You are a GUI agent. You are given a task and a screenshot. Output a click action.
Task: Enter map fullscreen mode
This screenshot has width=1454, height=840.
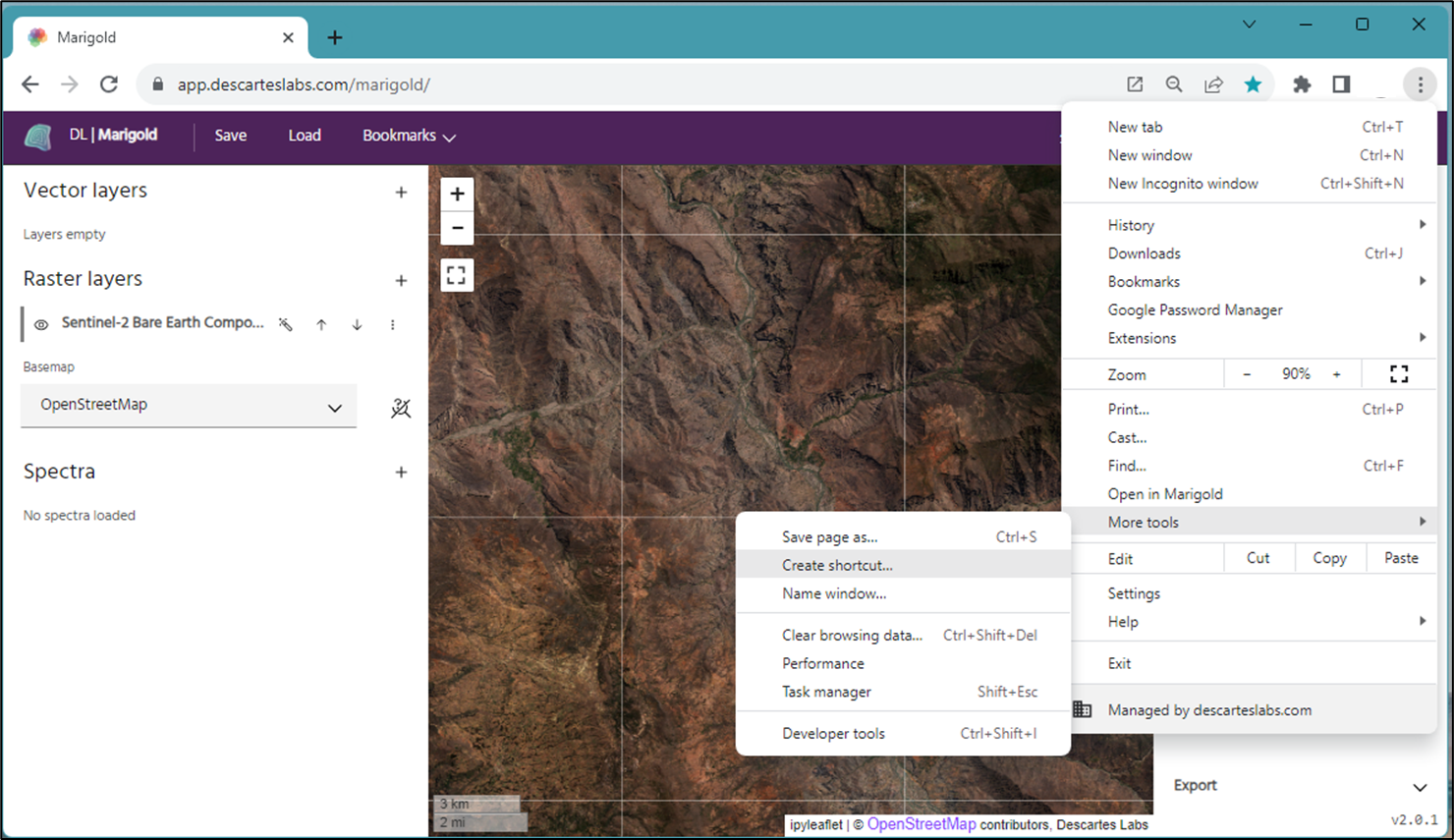tap(457, 275)
